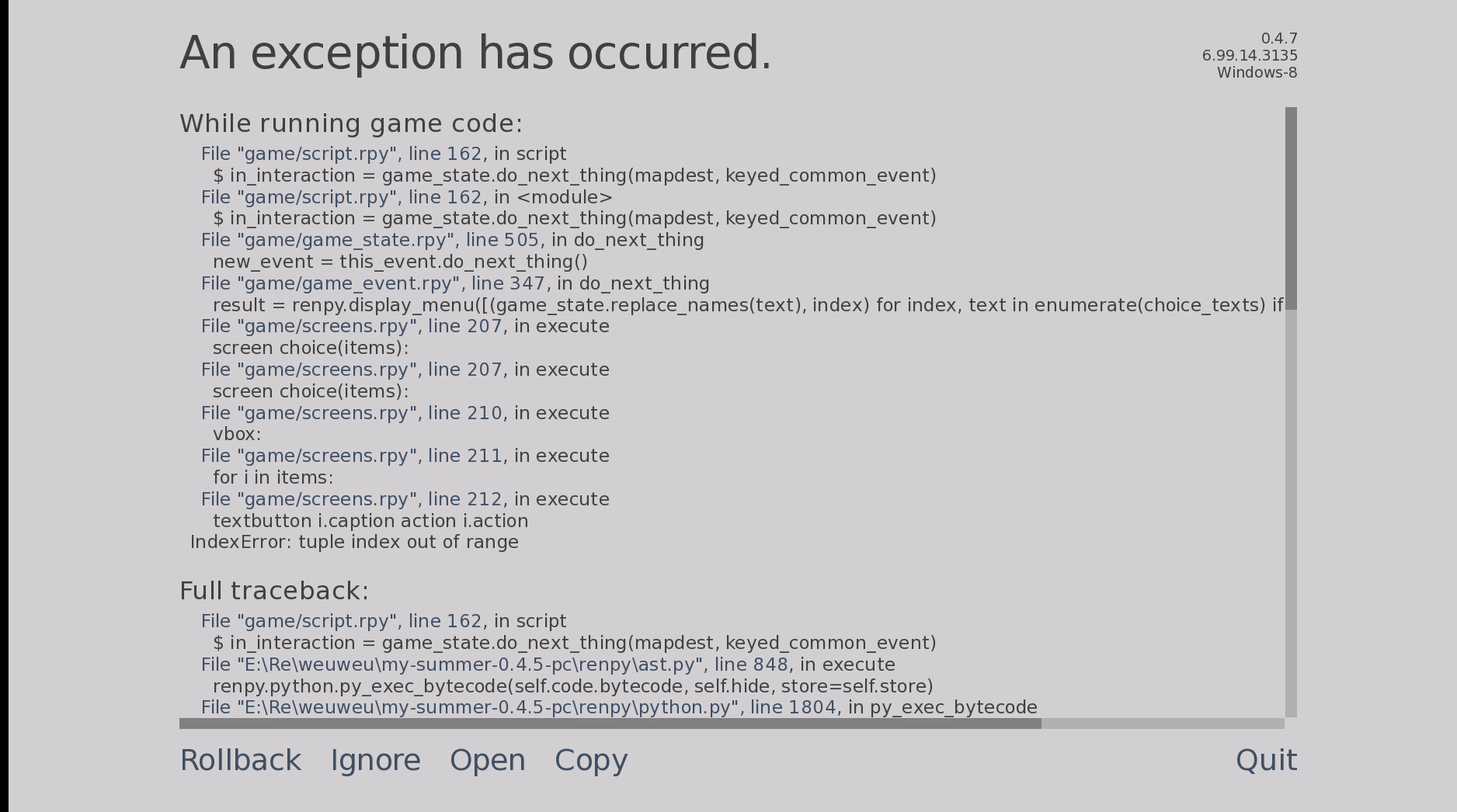Image resolution: width=1457 pixels, height=812 pixels.
Task: Open script.rpy line 162 link under Full traceback
Action: tap(341, 621)
